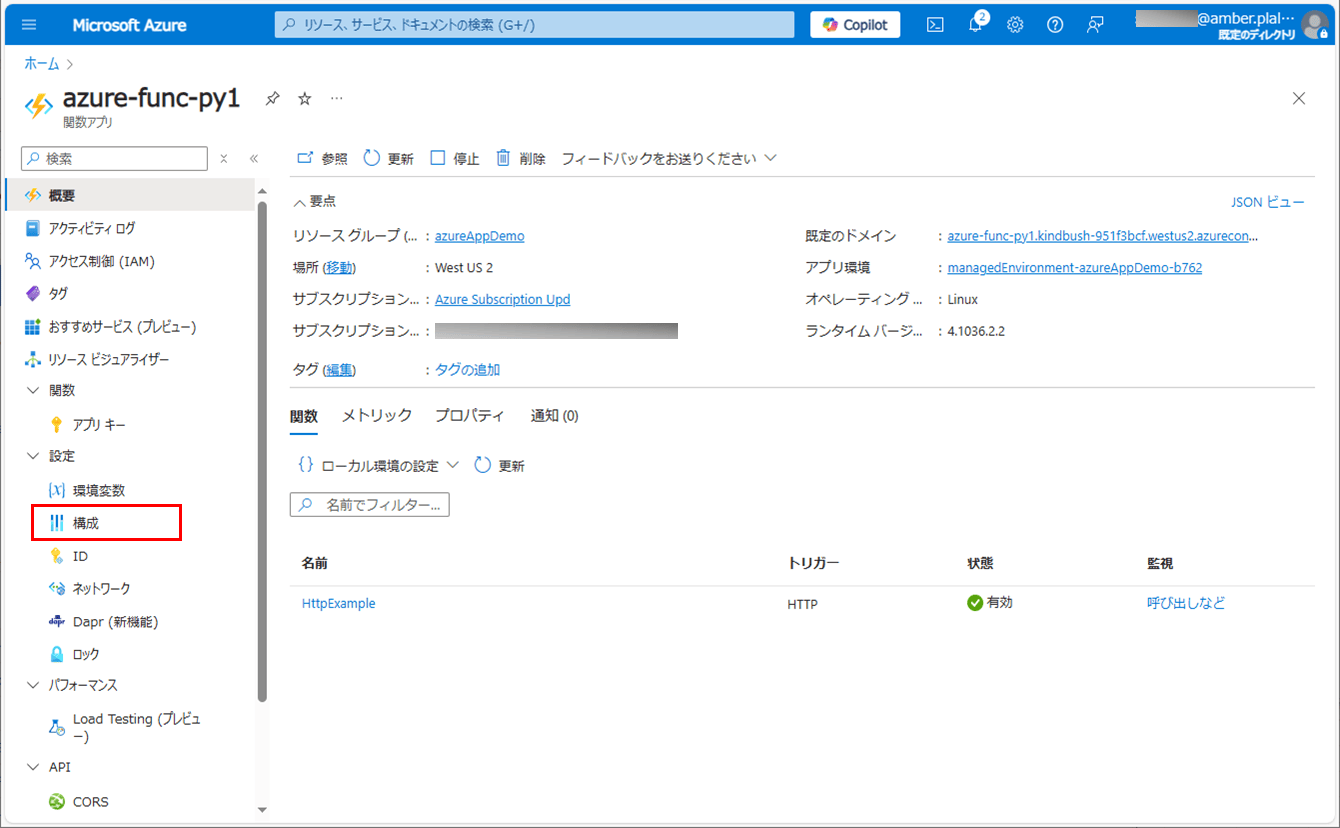The height and width of the screenshot is (828, 1340).
Task: Open the HttpExample function
Action: point(339,603)
